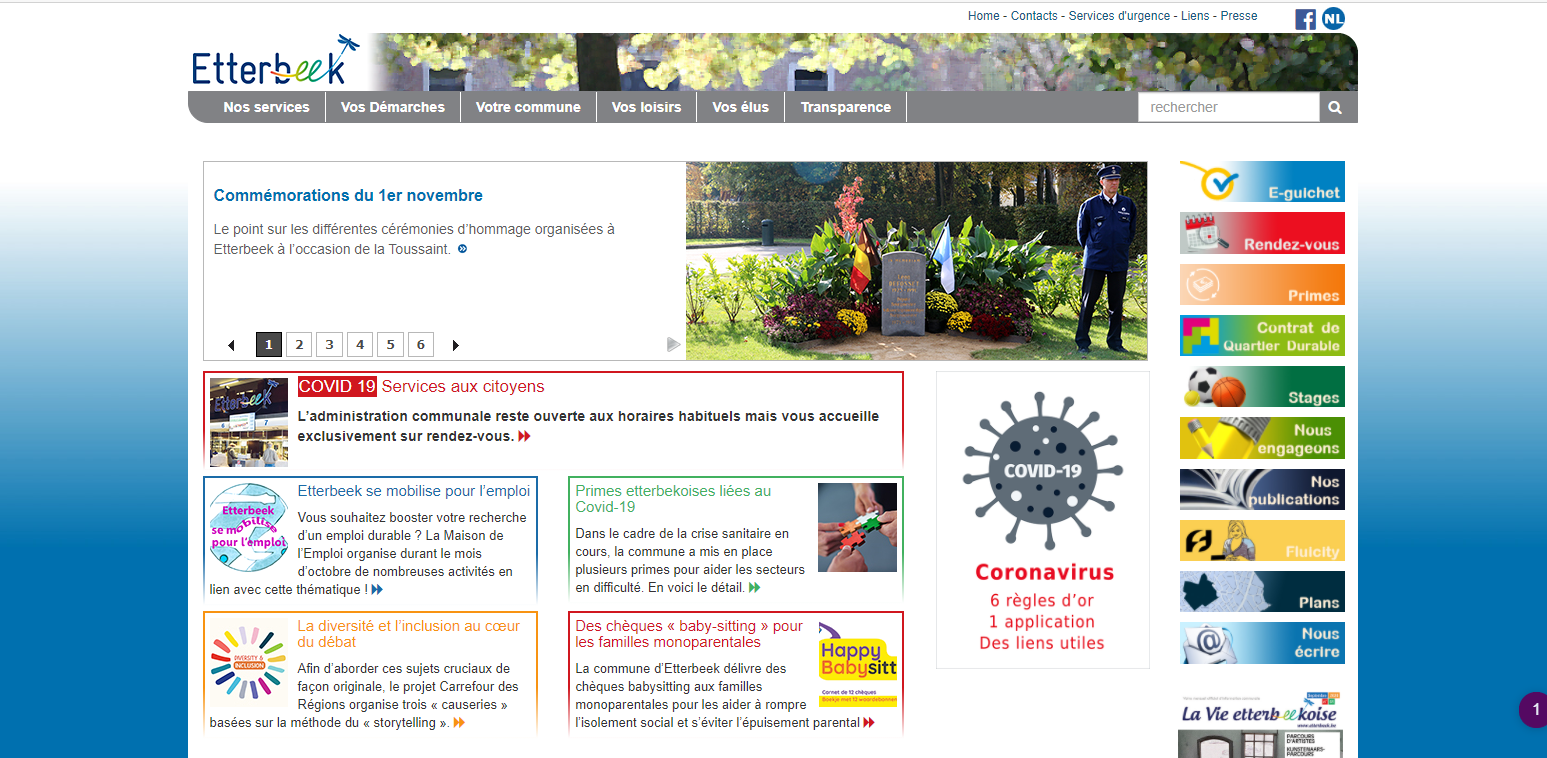Expand the Transparence menu

tap(845, 107)
